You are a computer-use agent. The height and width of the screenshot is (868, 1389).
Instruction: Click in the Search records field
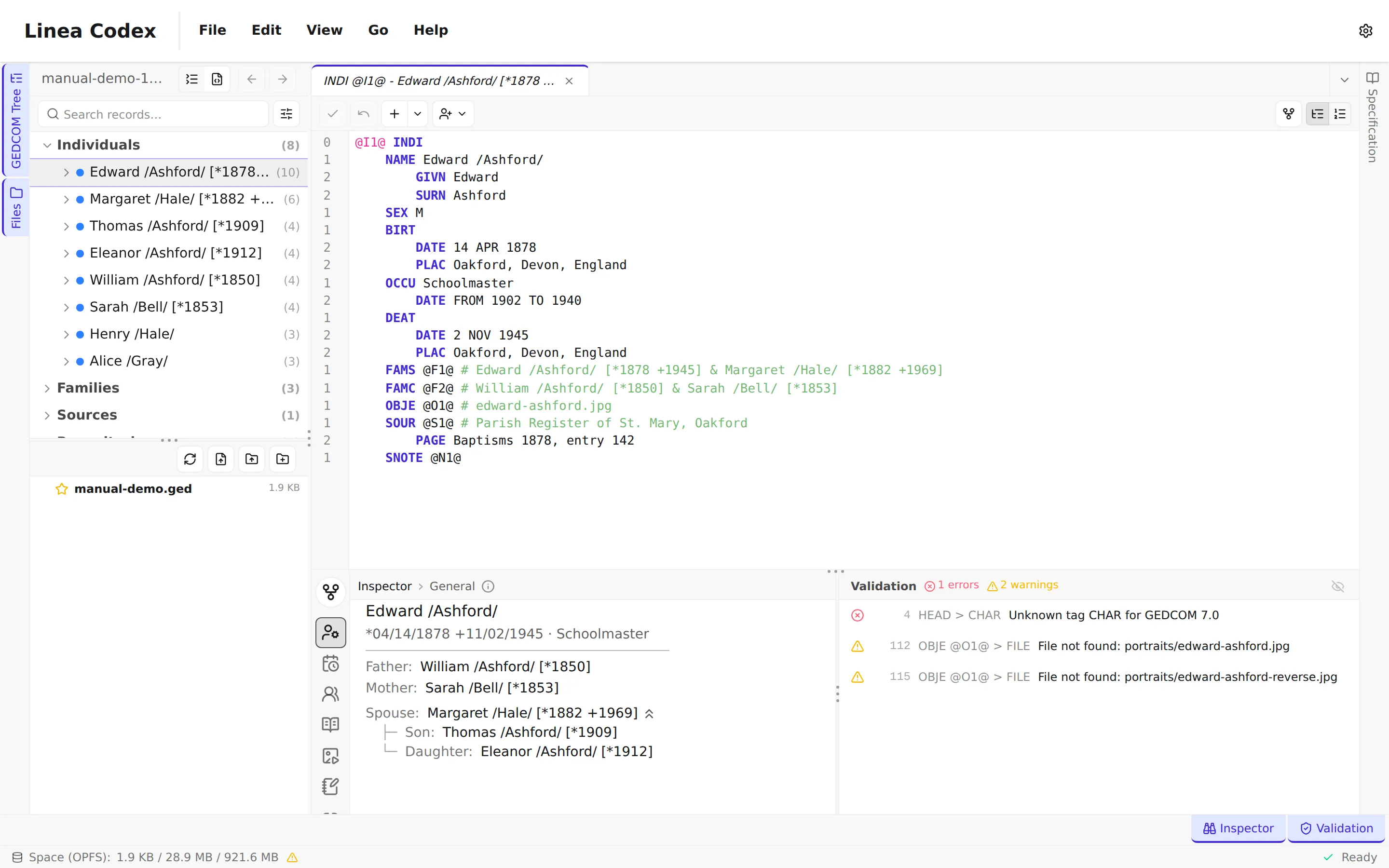(153, 114)
